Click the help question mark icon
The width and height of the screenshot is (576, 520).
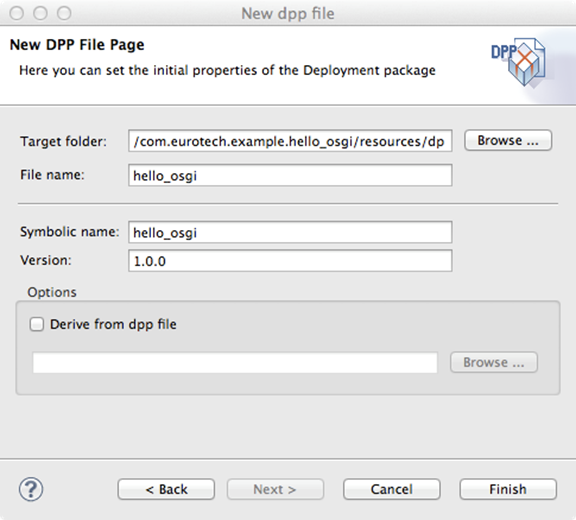[x=31, y=490]
